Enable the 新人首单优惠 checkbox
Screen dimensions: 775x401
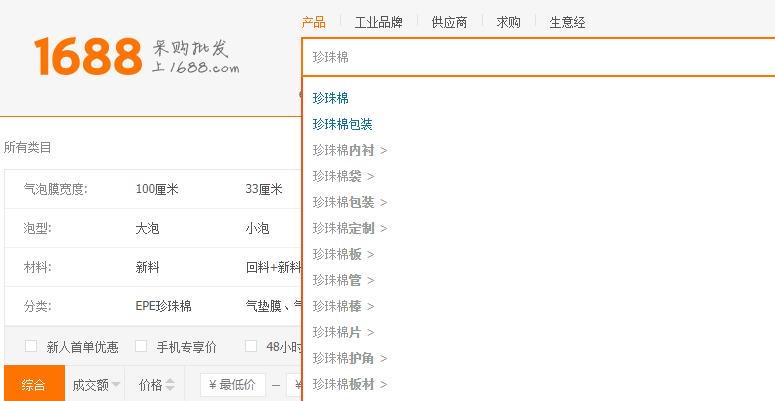[31, 347]
